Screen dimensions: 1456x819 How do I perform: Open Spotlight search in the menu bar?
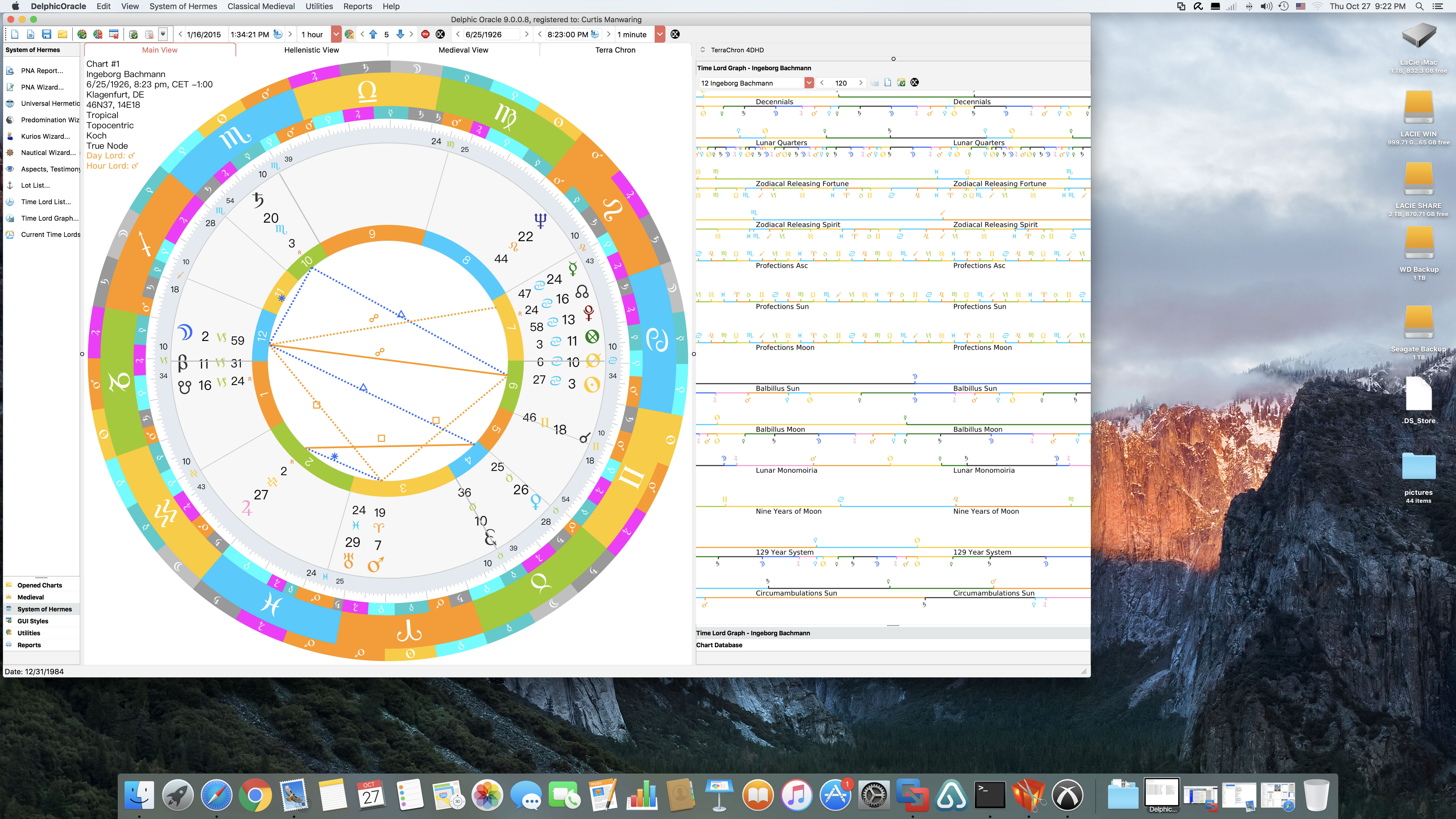tap(1419, 6)
